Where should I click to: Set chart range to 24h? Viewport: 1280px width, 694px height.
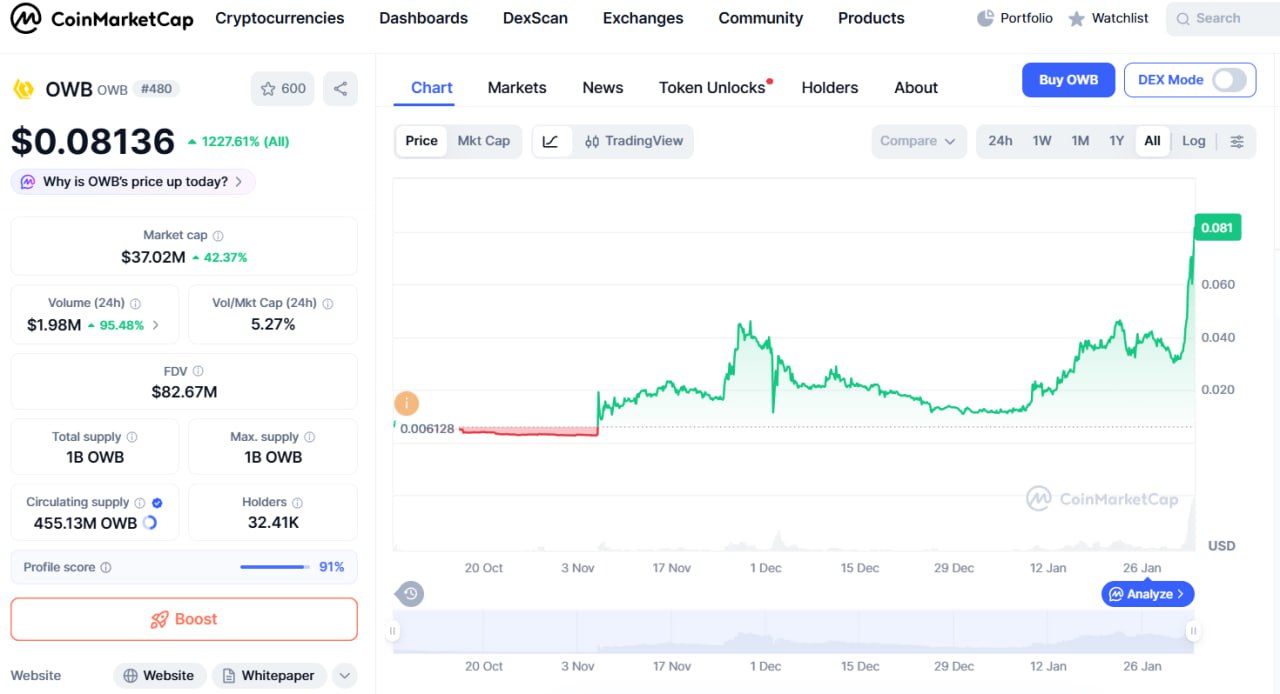(1000, 141)
